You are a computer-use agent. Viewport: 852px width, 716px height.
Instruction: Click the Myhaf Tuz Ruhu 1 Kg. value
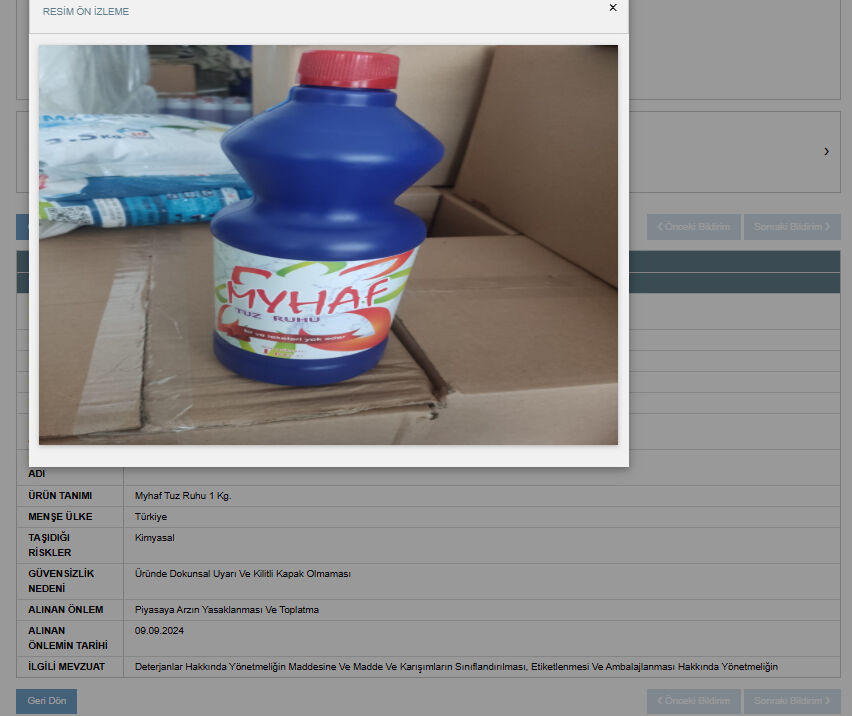[x=183, y=496]
